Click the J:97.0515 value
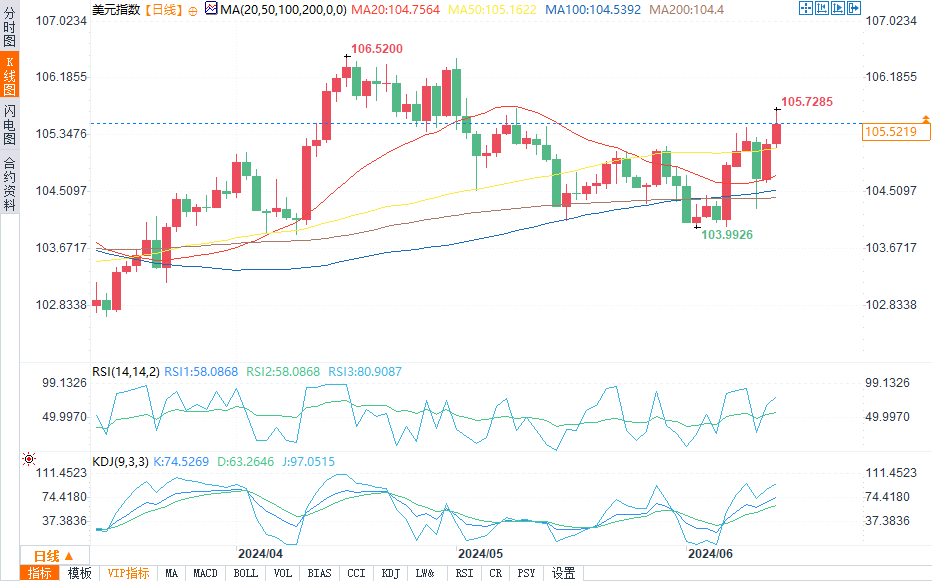This screenshot has width=932, height=581. 308,461
